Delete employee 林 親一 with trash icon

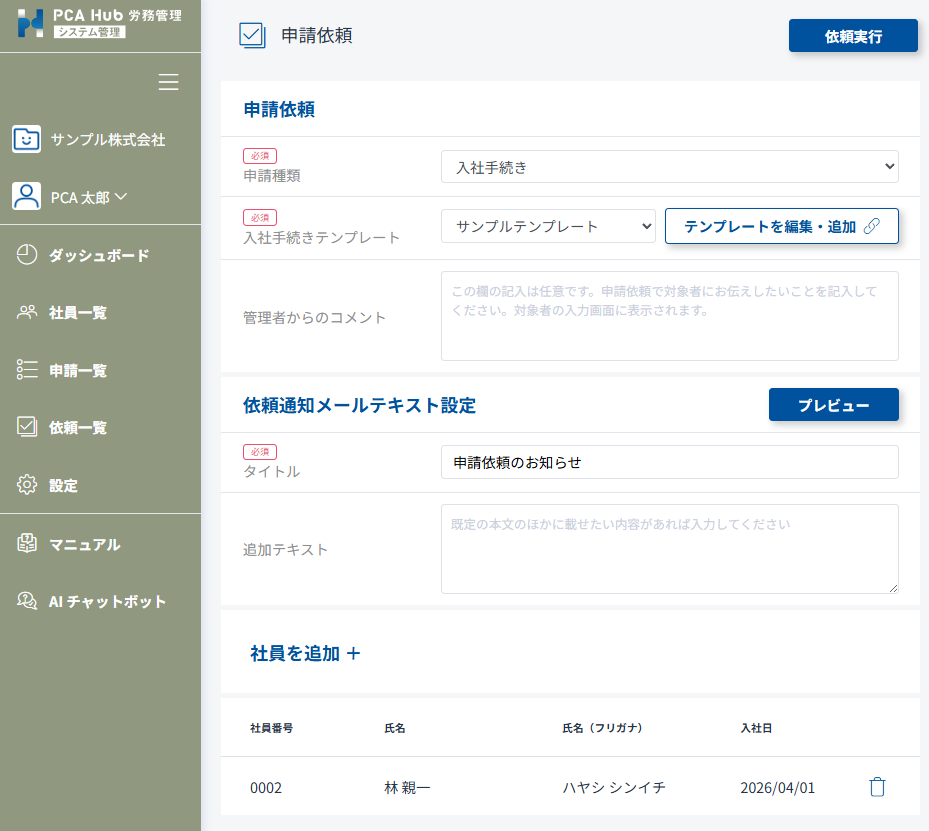877,787
